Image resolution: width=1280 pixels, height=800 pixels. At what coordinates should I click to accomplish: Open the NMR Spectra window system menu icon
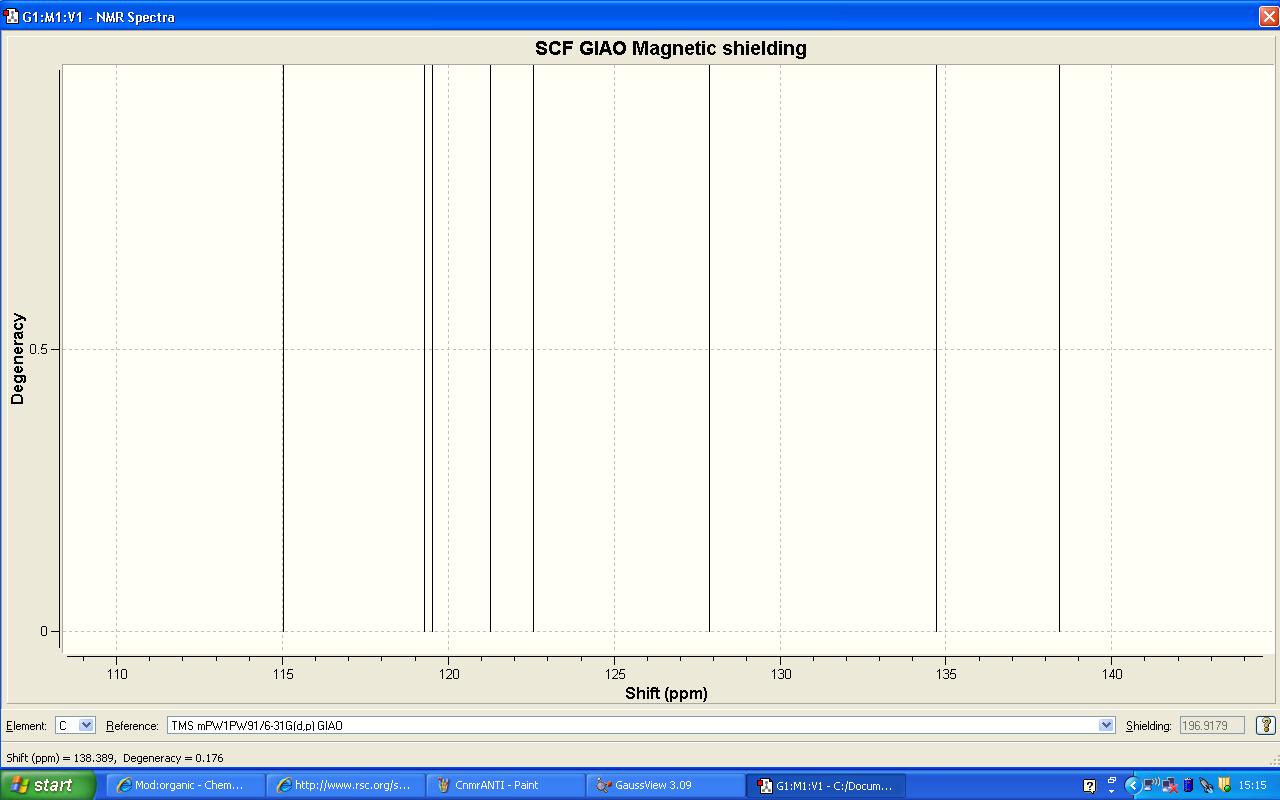pyautogui.click(x=11, y=16)
